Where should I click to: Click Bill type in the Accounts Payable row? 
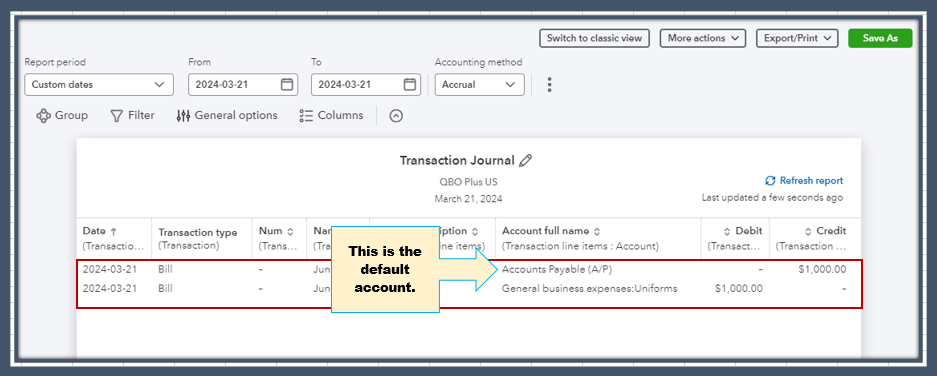coord(165,269)
